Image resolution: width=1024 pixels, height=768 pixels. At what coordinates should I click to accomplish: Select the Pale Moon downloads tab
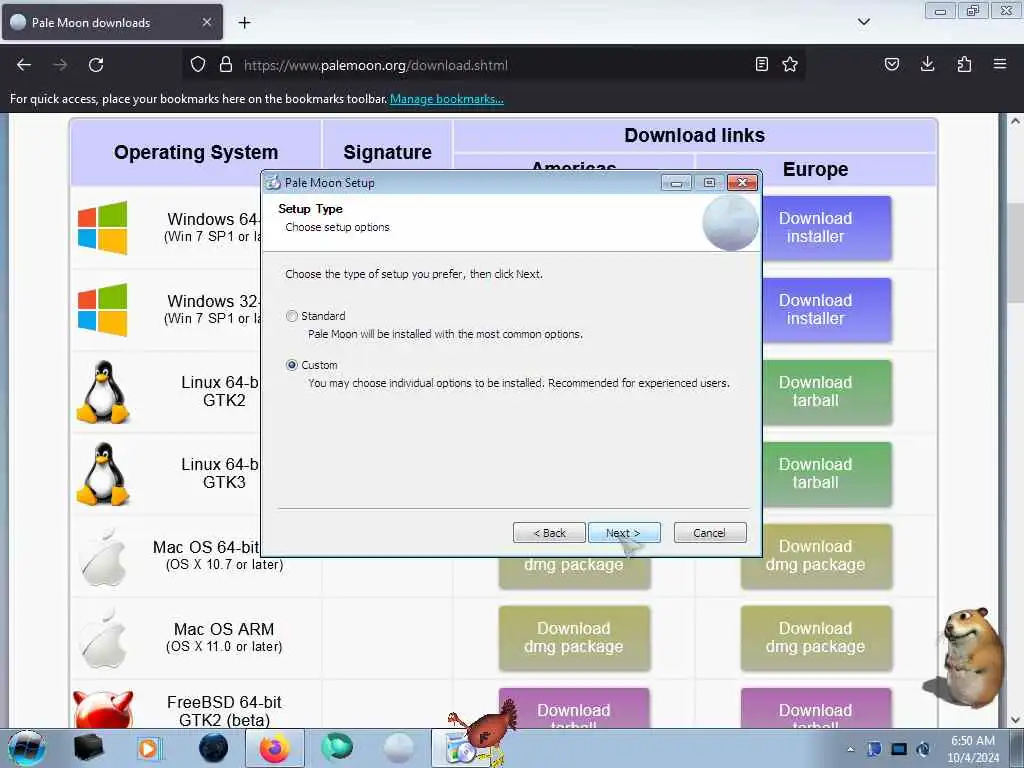pos(112,22)
